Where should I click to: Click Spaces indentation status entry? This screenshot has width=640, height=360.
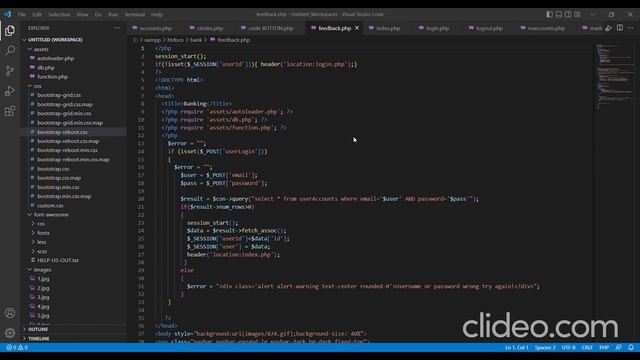(x=545, y=347)
